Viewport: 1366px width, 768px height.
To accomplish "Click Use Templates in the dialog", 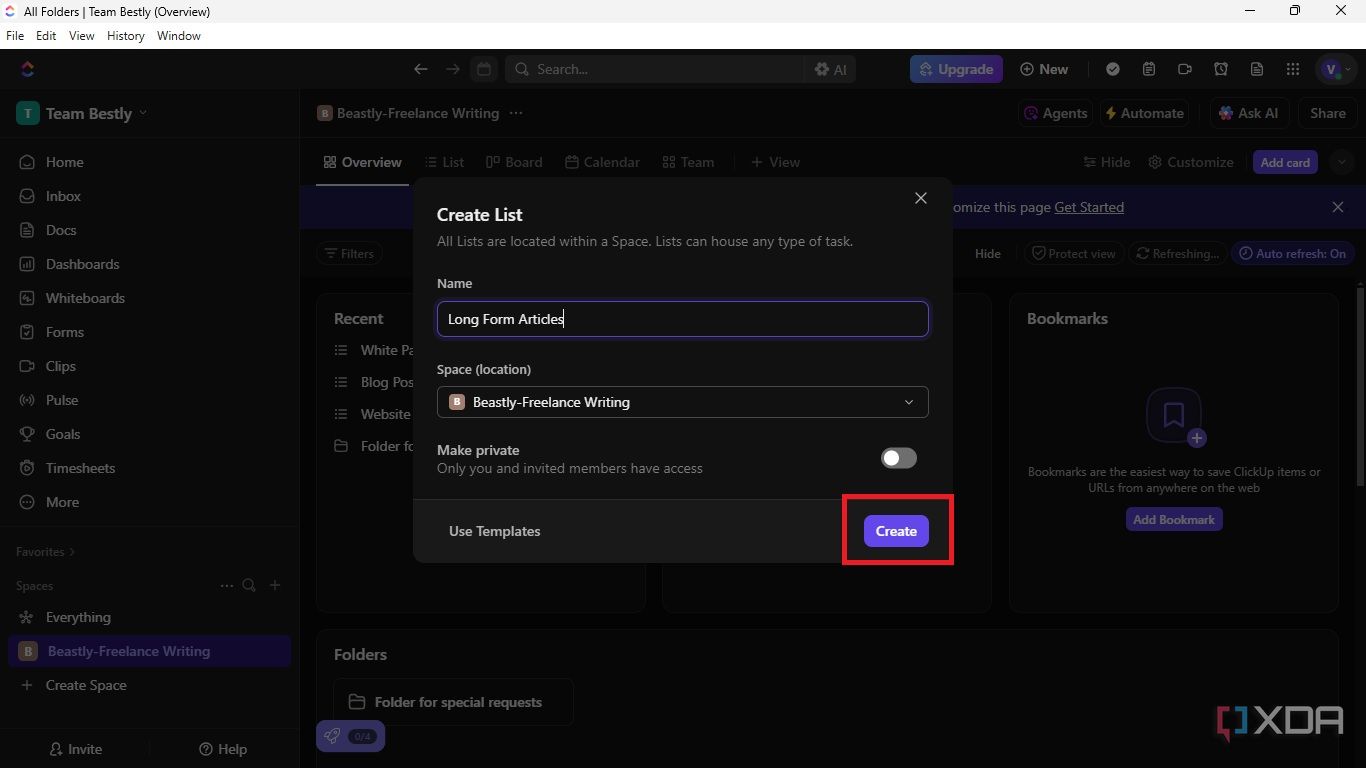I will click(x=494, y=531).
